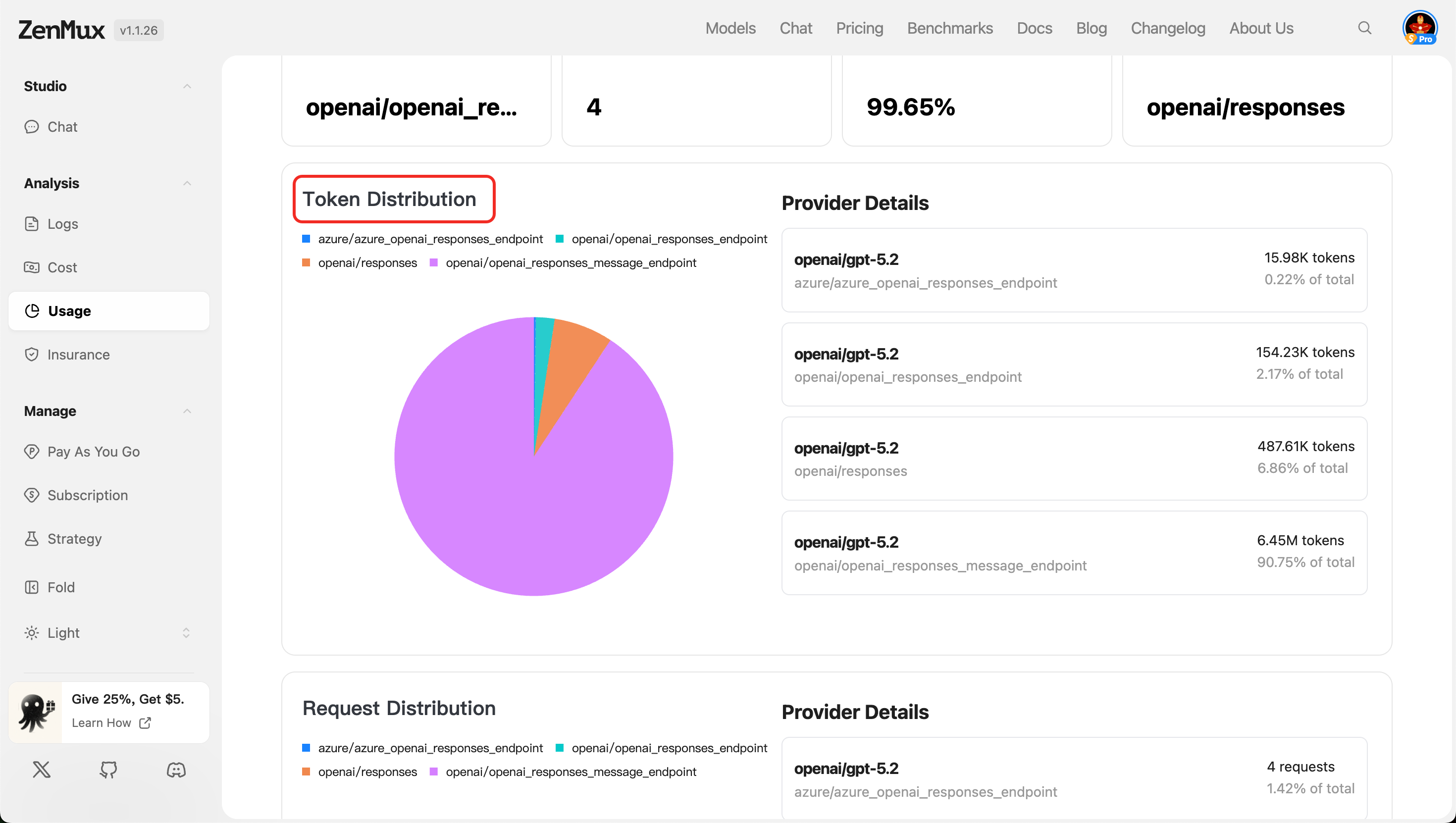Screen dimensions: 1456x823
Task: Click the Pro user avatar
Action: point(1419,28)
